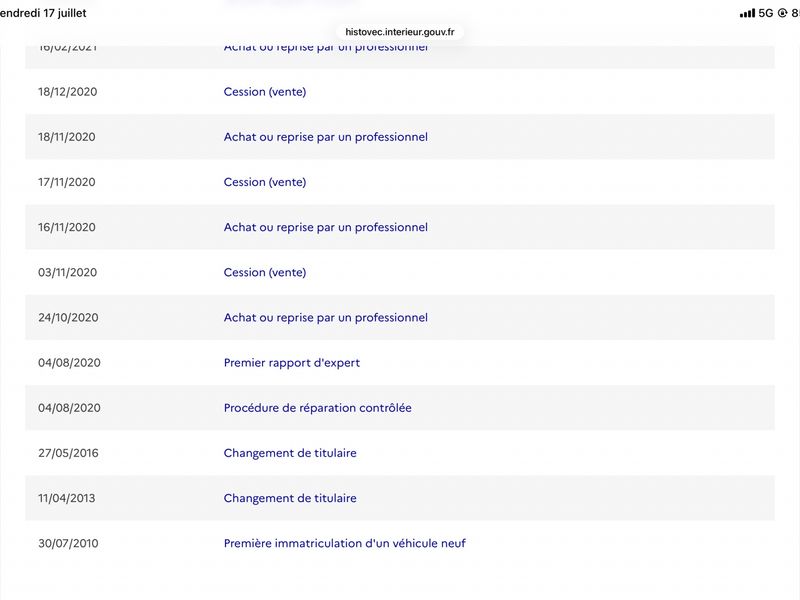Tap the date 04/08/2020 beside expert report
Screen dimensions: 800x600
point(69,363)
